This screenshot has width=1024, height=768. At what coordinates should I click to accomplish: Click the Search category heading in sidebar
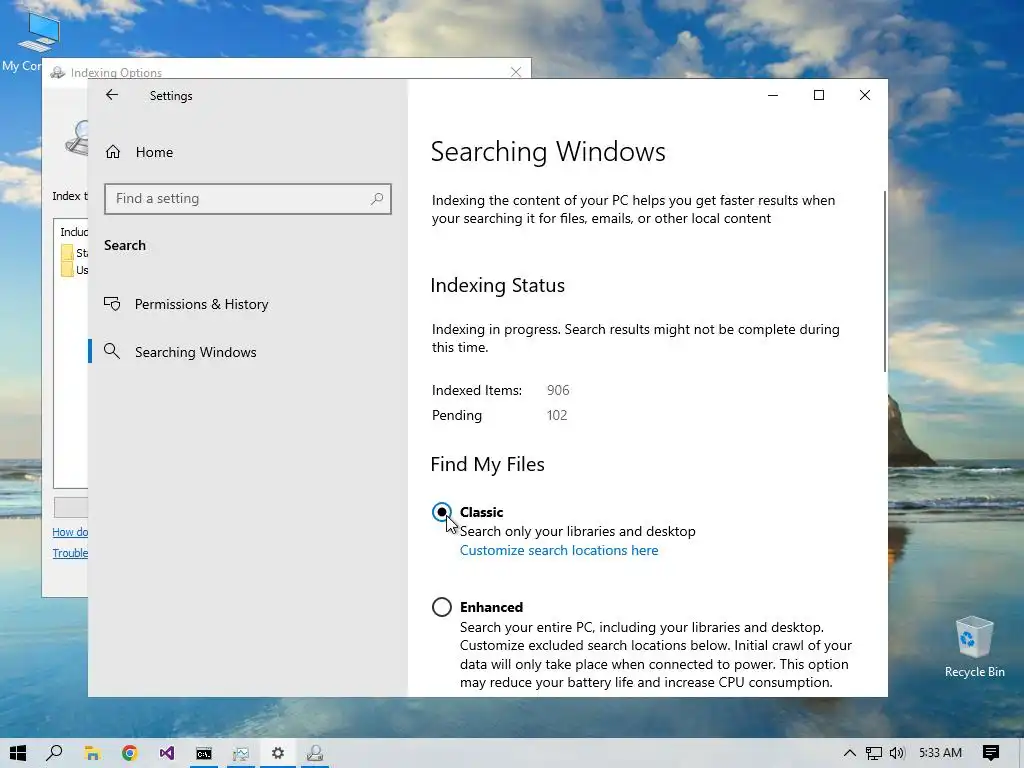(x=125, y=246)
